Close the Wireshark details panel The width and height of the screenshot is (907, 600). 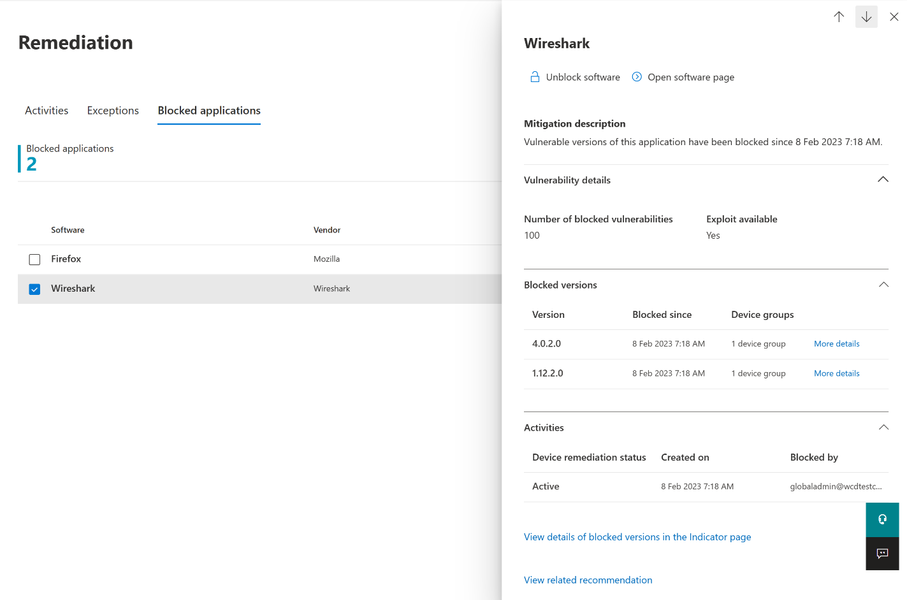[x=894, y=17]
